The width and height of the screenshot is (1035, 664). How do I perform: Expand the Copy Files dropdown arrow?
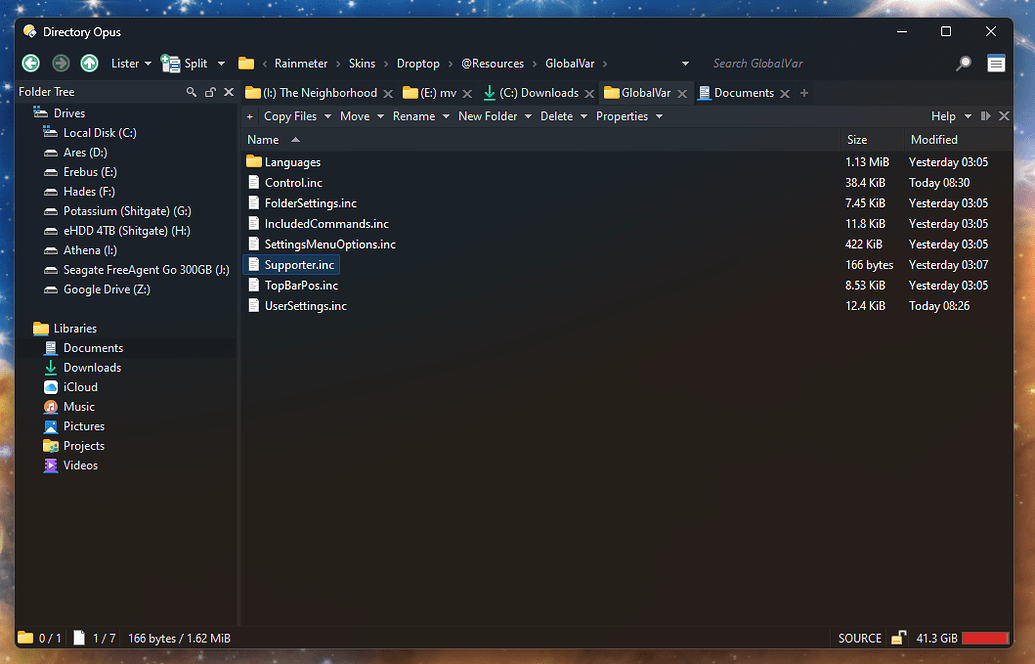pos(327,116)
